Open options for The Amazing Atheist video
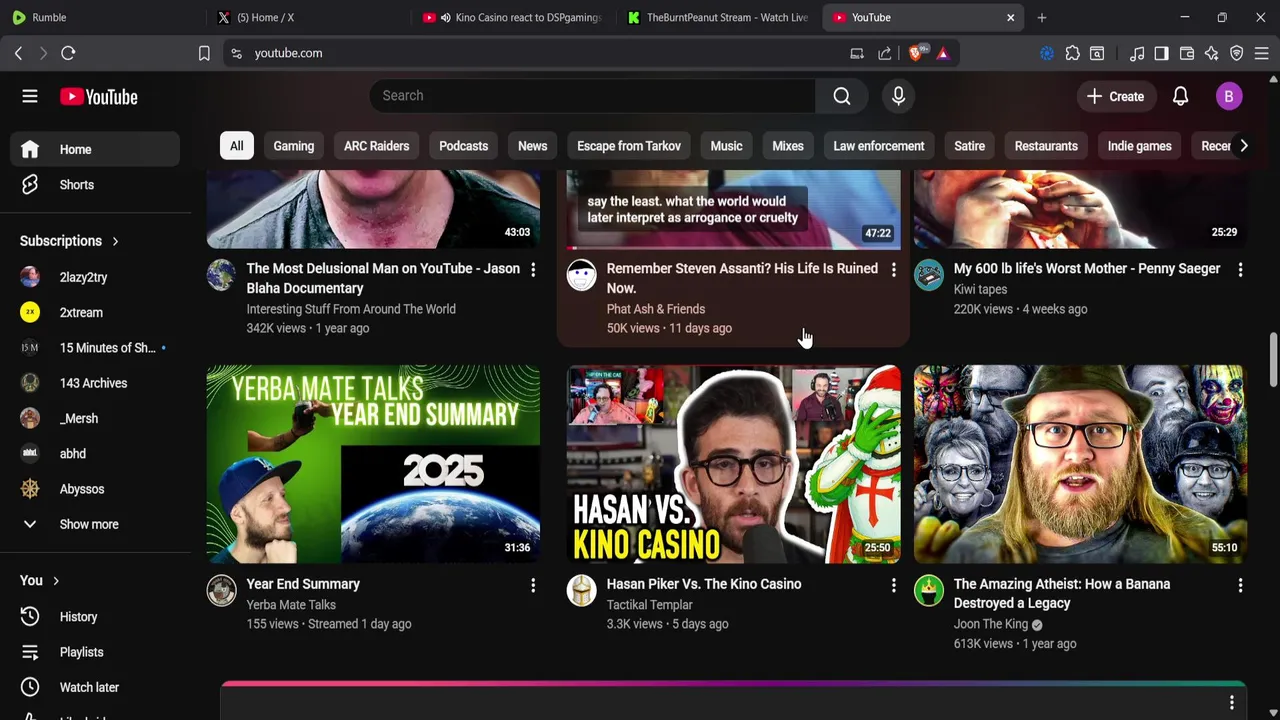1280x720 pixels. (1240, 585)
